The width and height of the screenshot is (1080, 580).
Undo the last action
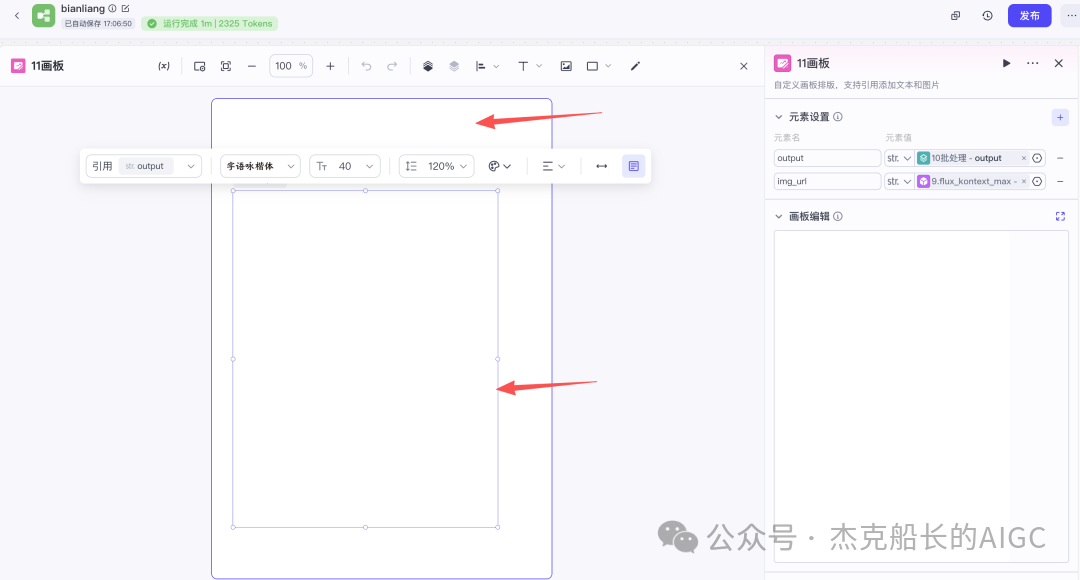click(366, 66)
